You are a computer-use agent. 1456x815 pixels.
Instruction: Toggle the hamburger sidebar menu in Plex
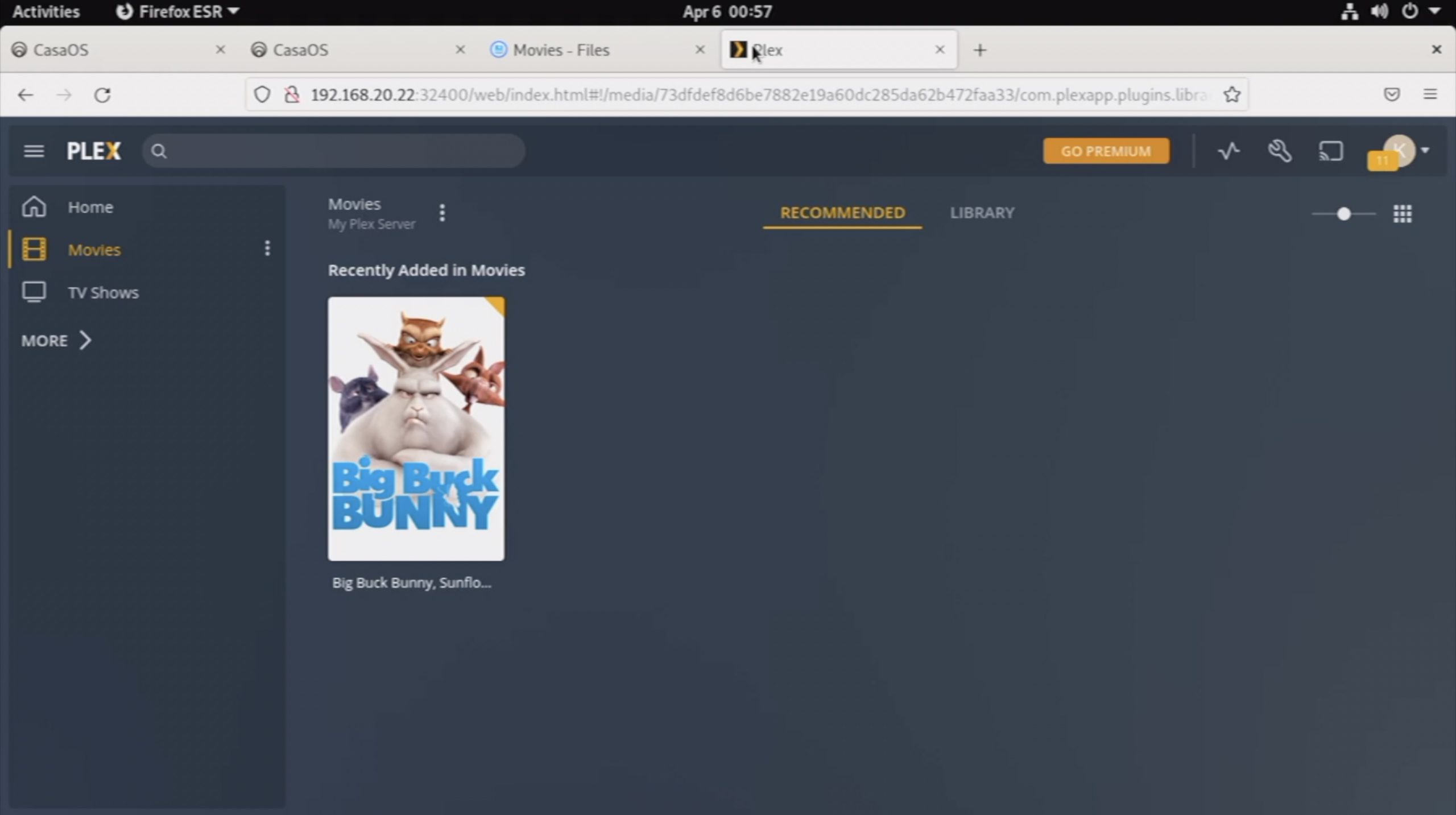pyautogui.click(x=34, y=151)
